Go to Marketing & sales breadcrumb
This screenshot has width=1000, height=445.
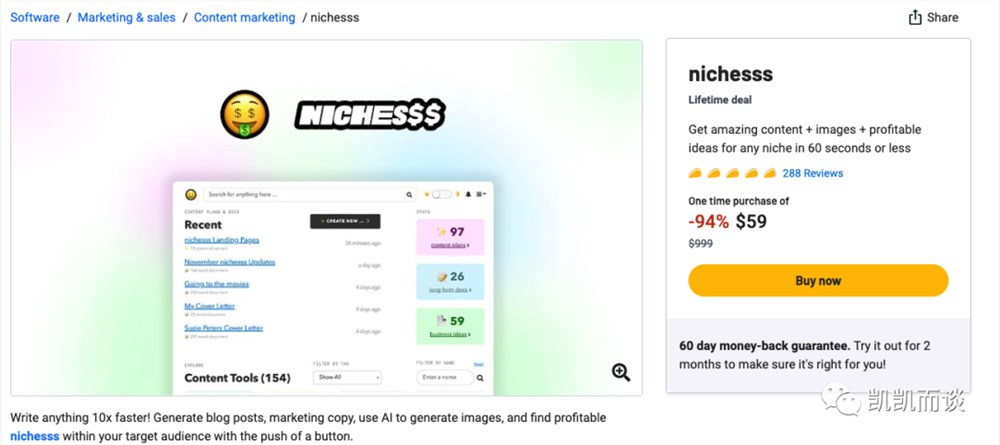[126, 18]
